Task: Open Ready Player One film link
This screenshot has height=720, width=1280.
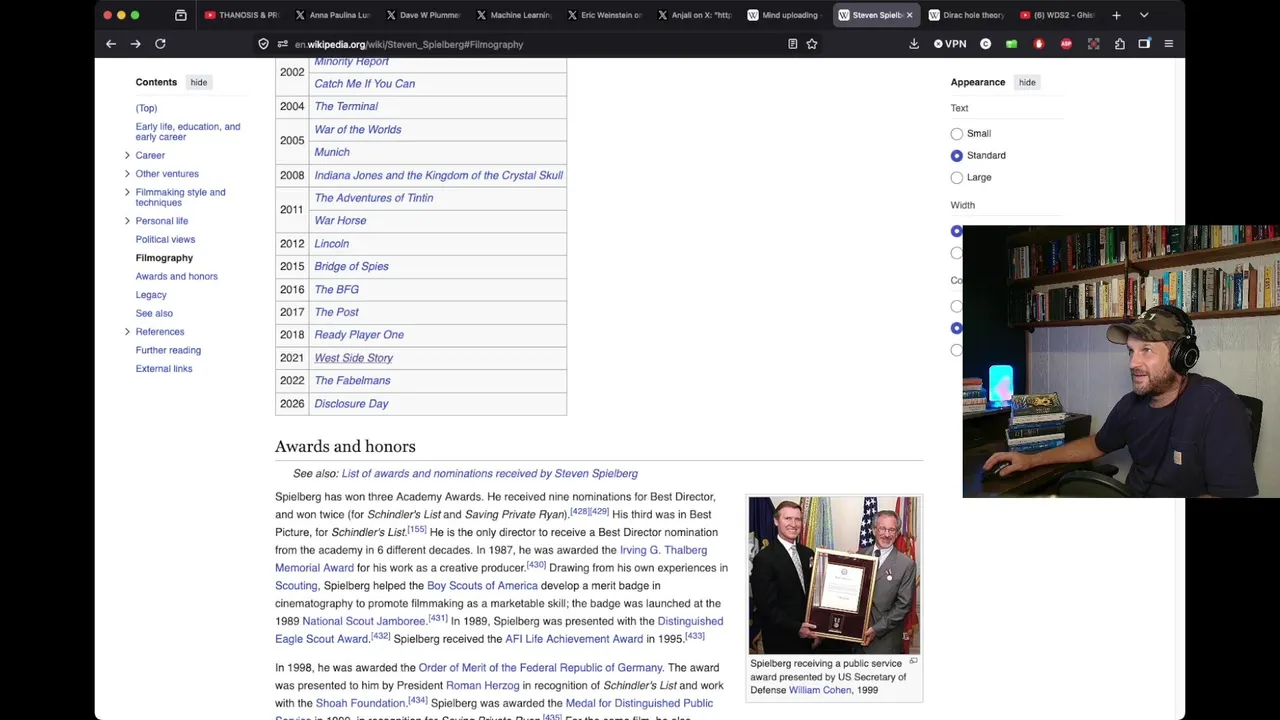Action: point(359,335)
